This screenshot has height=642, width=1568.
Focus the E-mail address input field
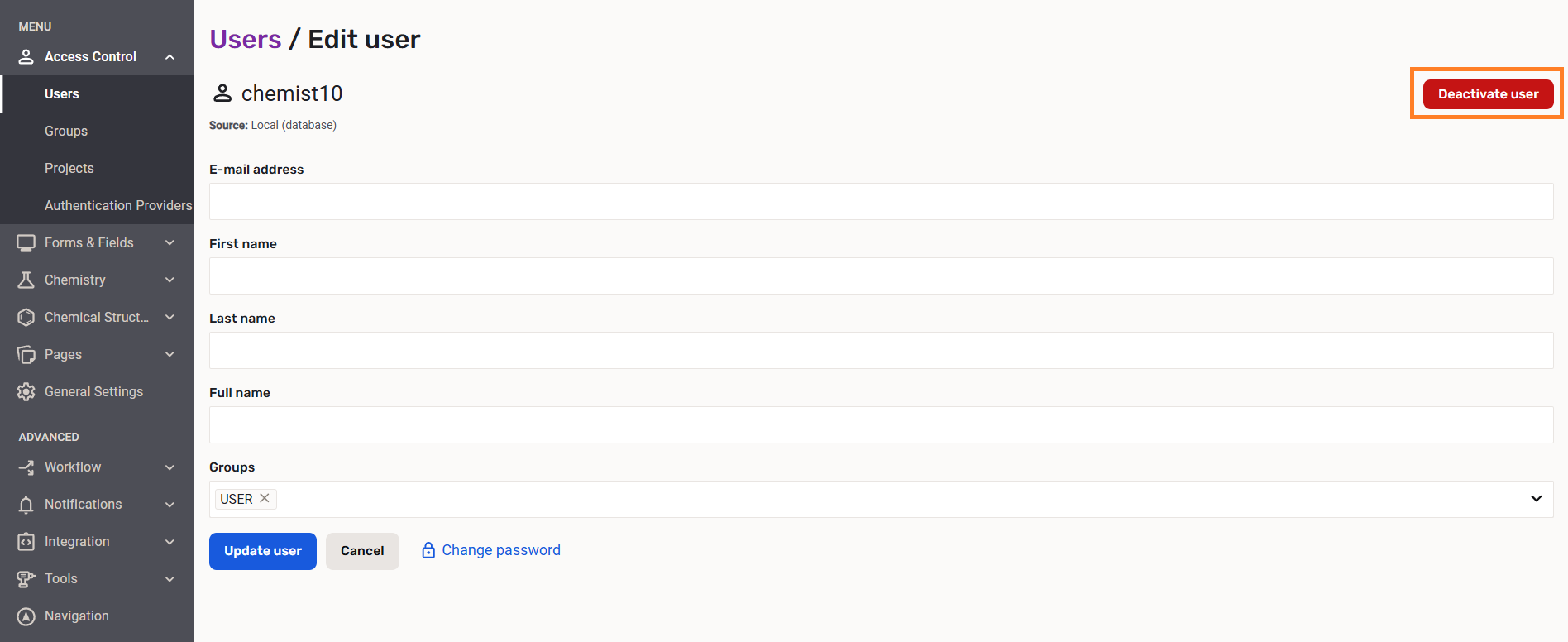[x=881, y=201]
